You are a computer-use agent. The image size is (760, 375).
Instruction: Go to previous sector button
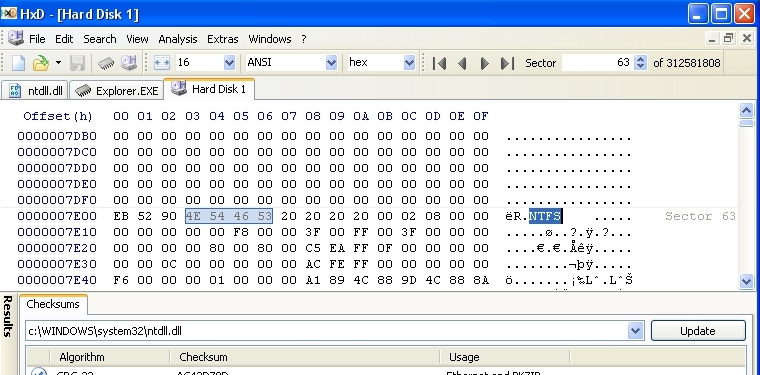point(462,63)
